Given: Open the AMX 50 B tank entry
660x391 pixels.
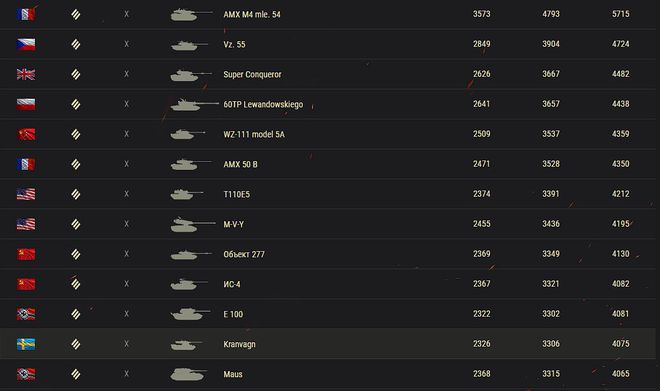Looking at the screenshot, I should click(240, 164).
